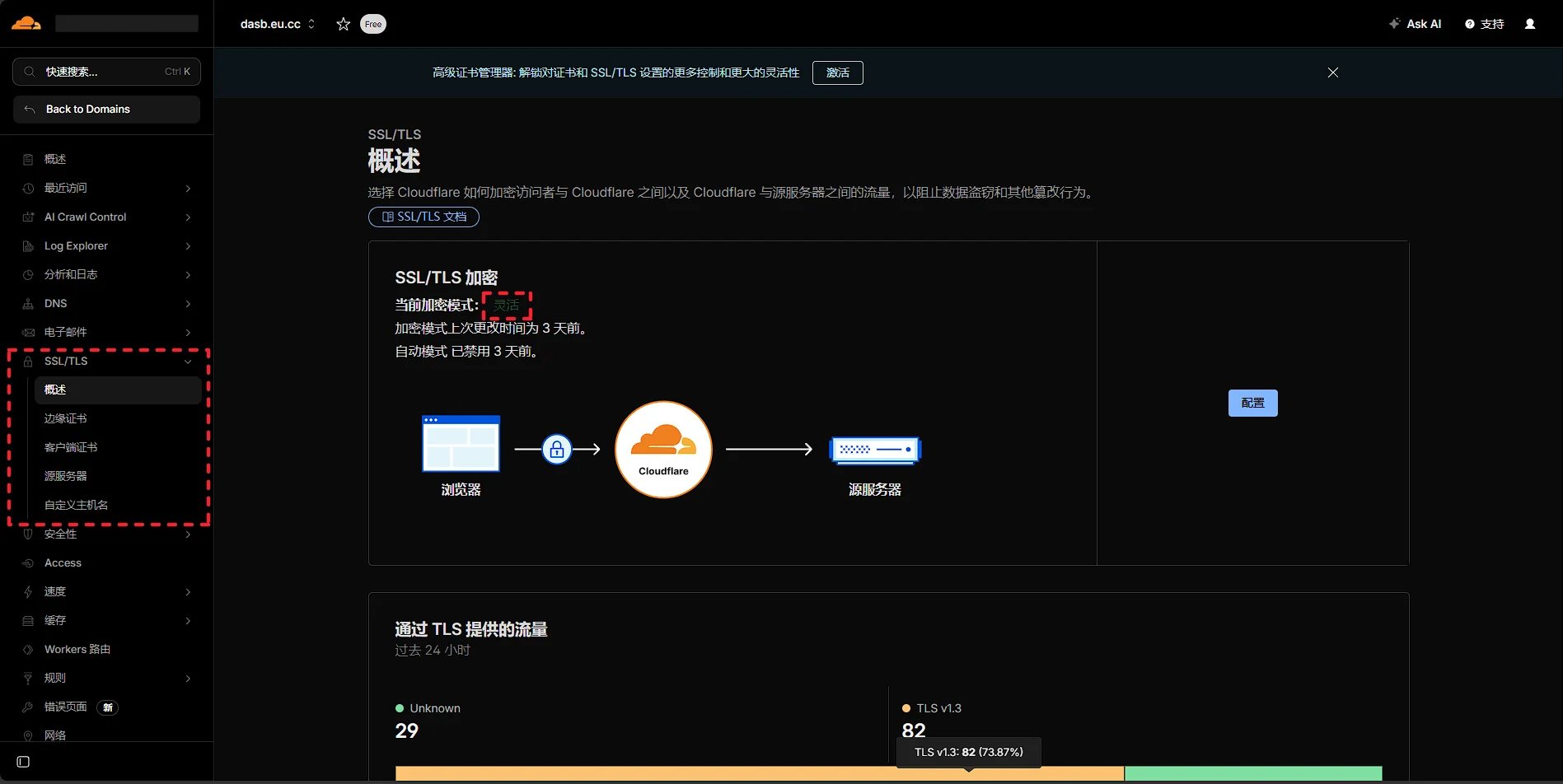The image size is (1563, 784).
Task: Click the Log Explorer icon
Action: coord(28,246)
